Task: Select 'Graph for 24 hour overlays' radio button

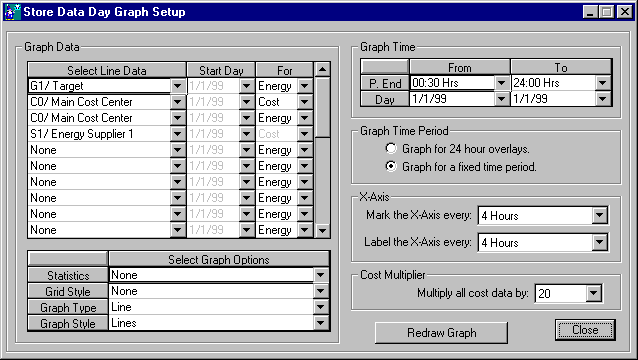Action: [391, 148]
